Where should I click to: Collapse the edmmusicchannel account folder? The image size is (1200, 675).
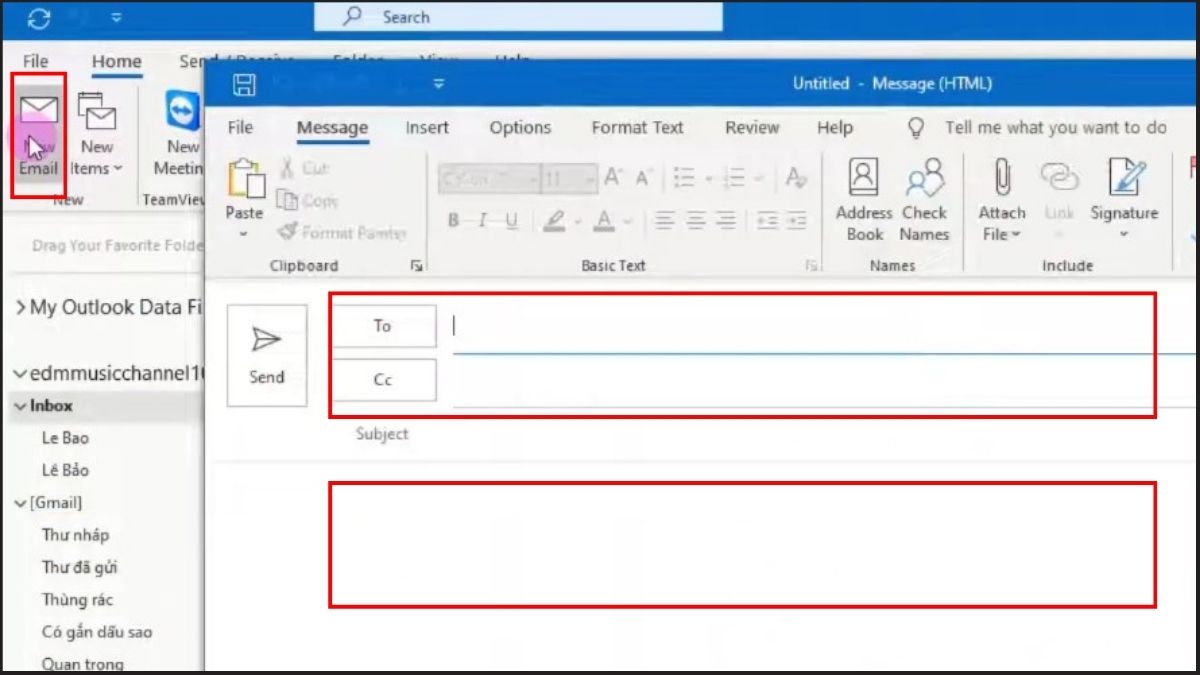pos(19,374)
